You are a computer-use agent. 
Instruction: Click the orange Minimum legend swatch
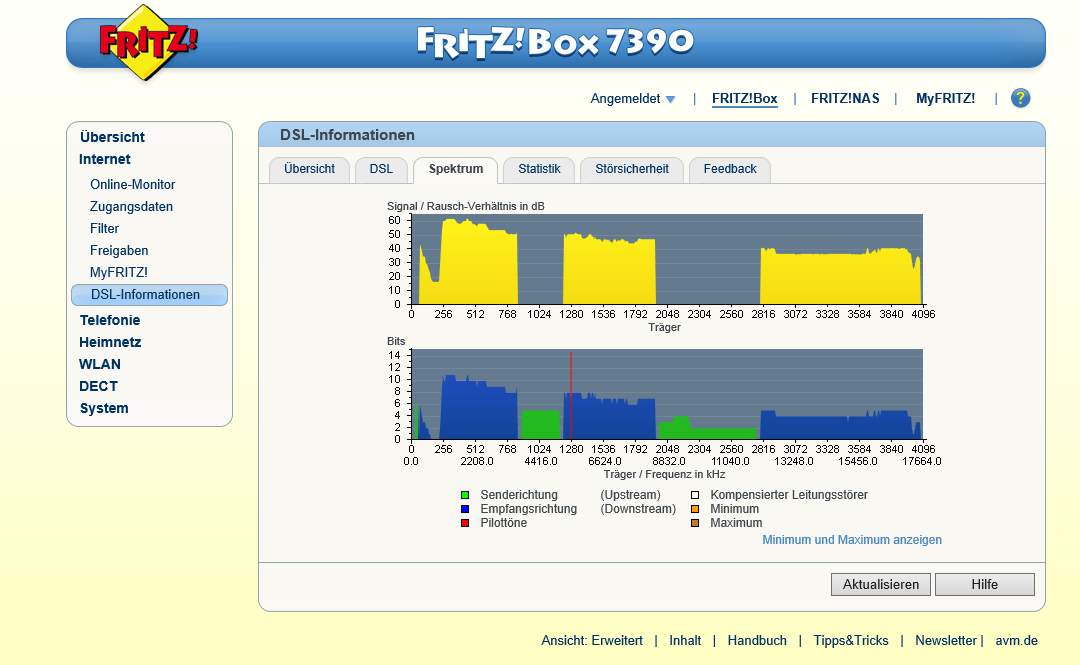point(695,509)
